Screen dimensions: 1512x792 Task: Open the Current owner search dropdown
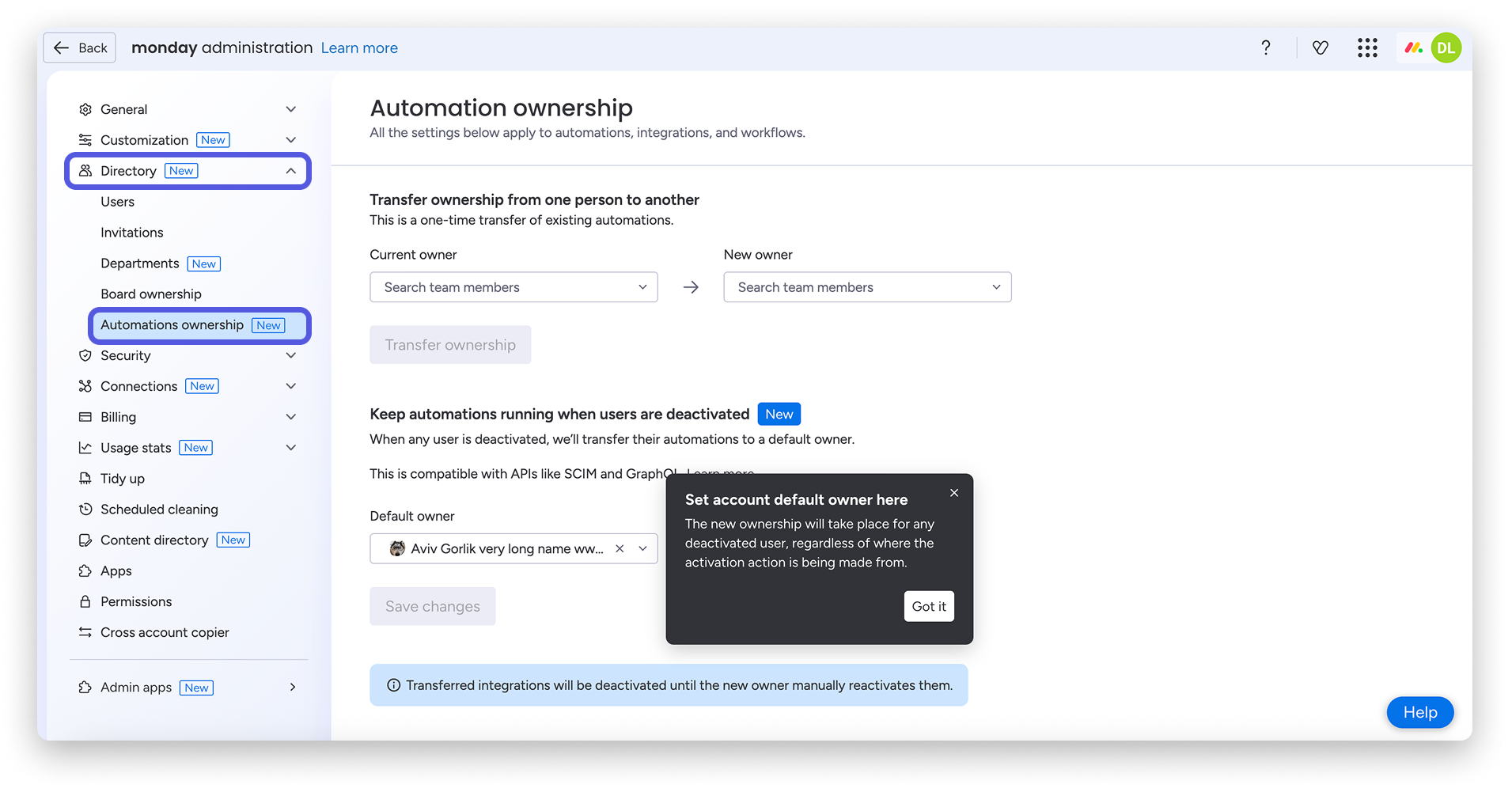point(513,287)
